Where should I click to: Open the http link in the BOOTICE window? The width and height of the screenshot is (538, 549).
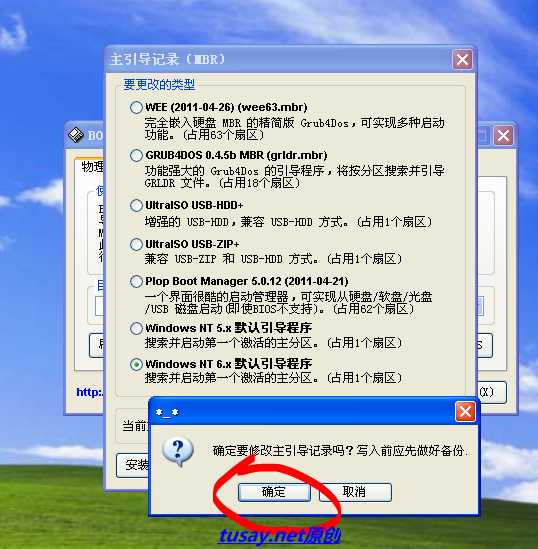(x=90, y=392)
